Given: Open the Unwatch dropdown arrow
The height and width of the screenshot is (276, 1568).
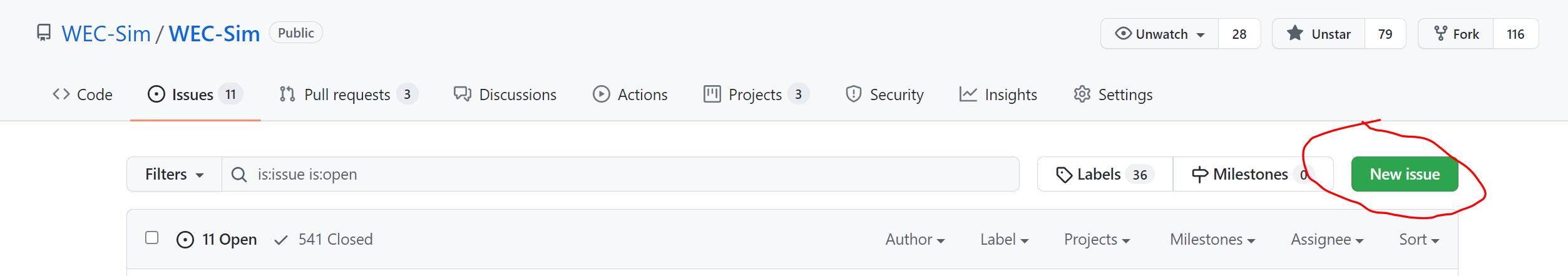Looking at the screenshot, I should (x=1201, y=35).
